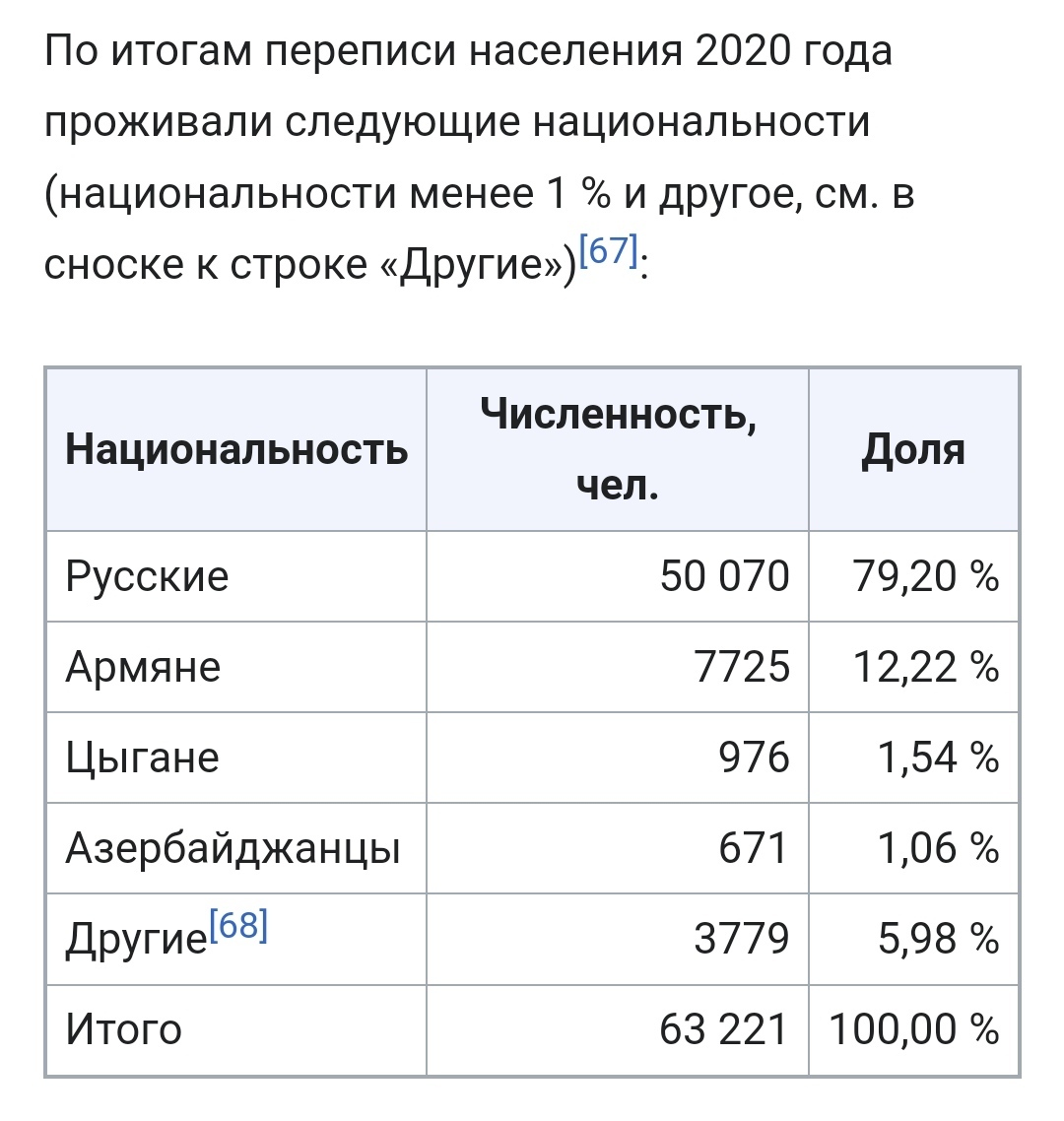This screenshot has height=1121, width=1064.
Task: Click the Национальность column header
Action: tap(236, 450)
